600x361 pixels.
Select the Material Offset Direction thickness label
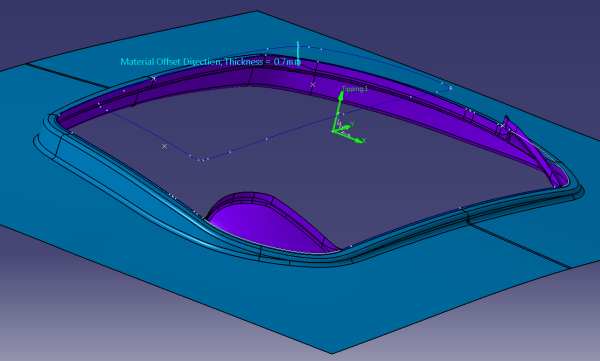[x=210, y=62]
